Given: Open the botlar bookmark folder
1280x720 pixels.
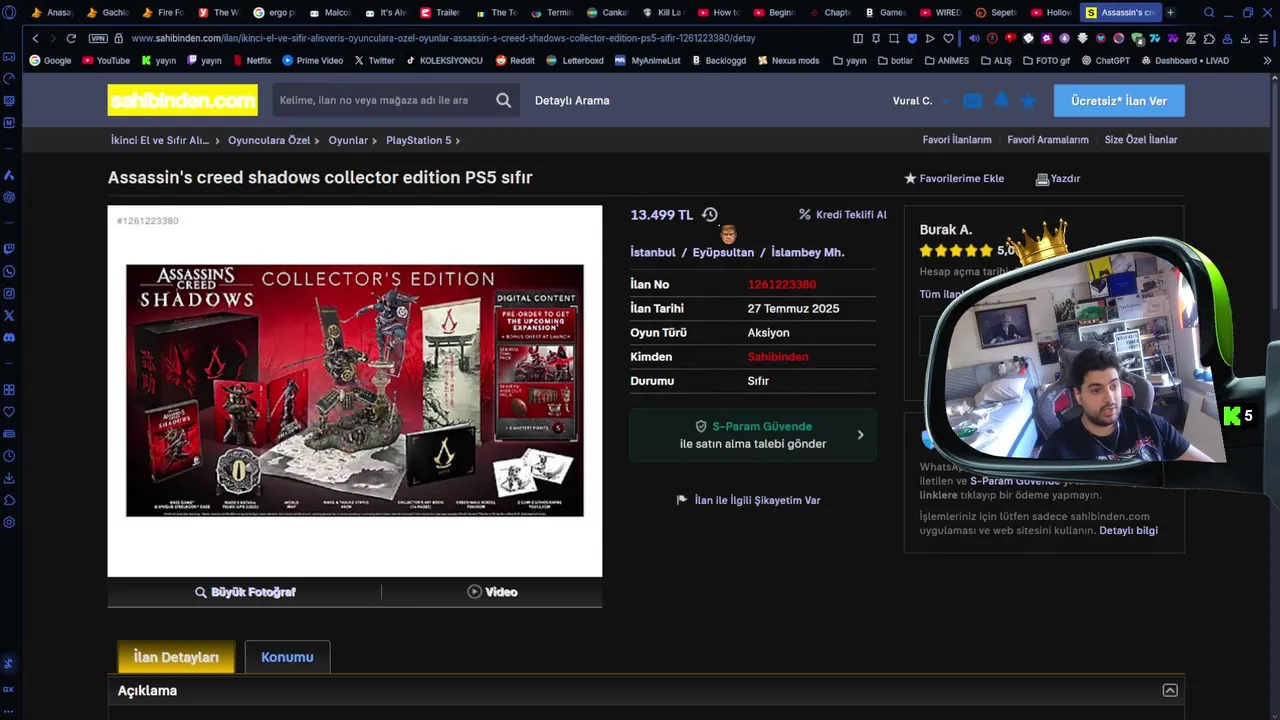Looking at the screenshot, I should (894, 60).
